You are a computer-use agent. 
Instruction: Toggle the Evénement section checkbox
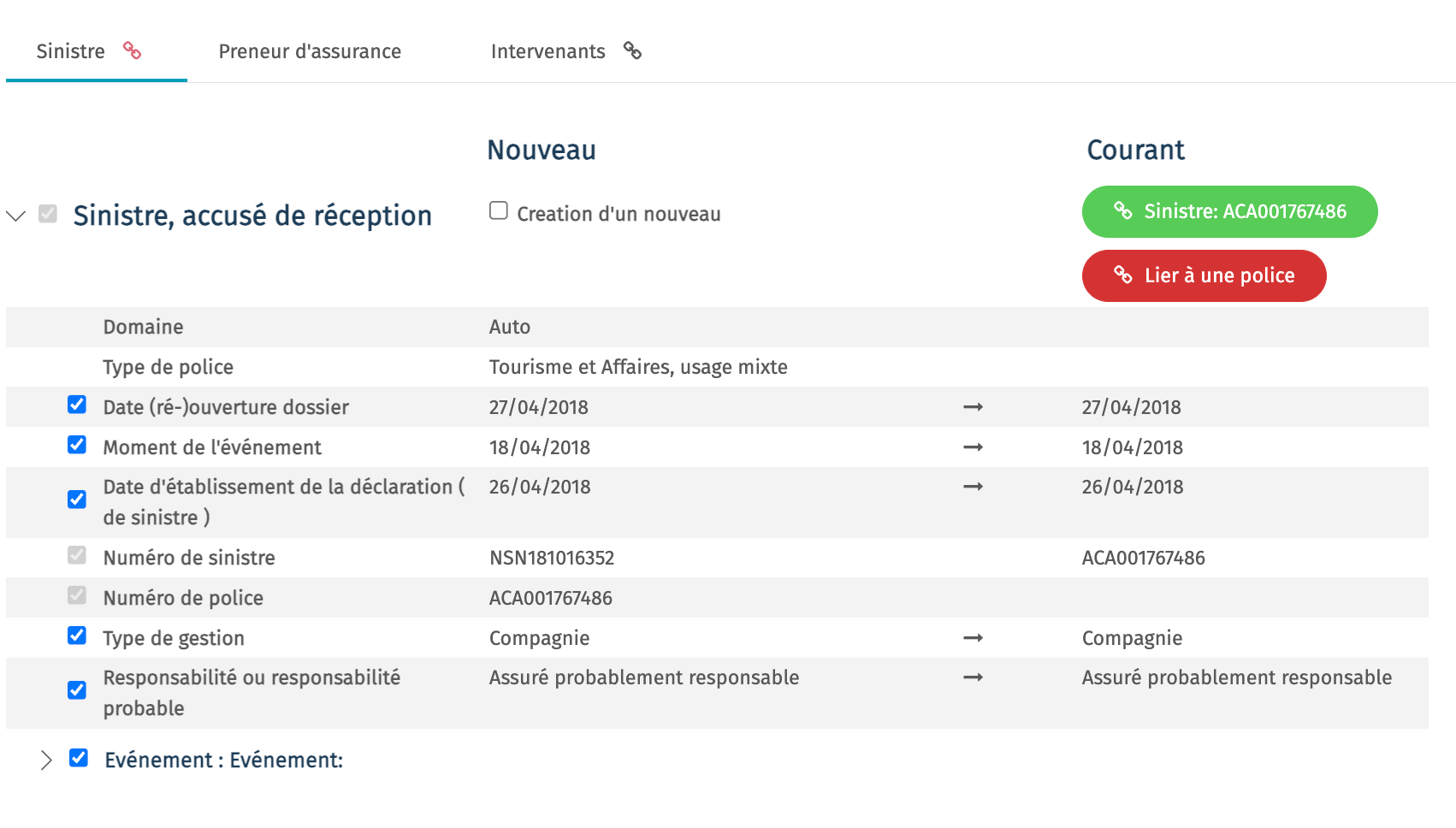(x=79, y=758)
